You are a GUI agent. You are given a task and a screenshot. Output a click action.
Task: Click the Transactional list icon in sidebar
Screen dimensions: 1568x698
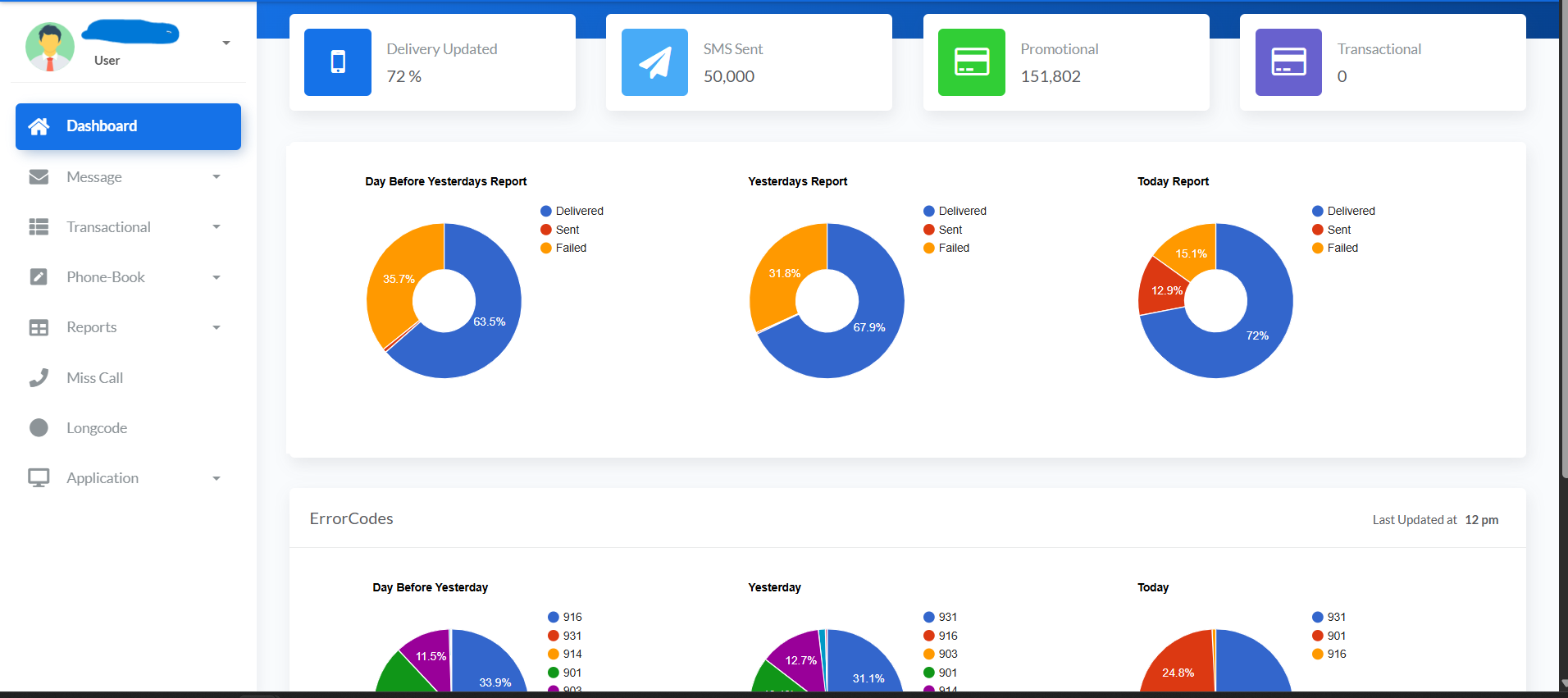point(39,227)
